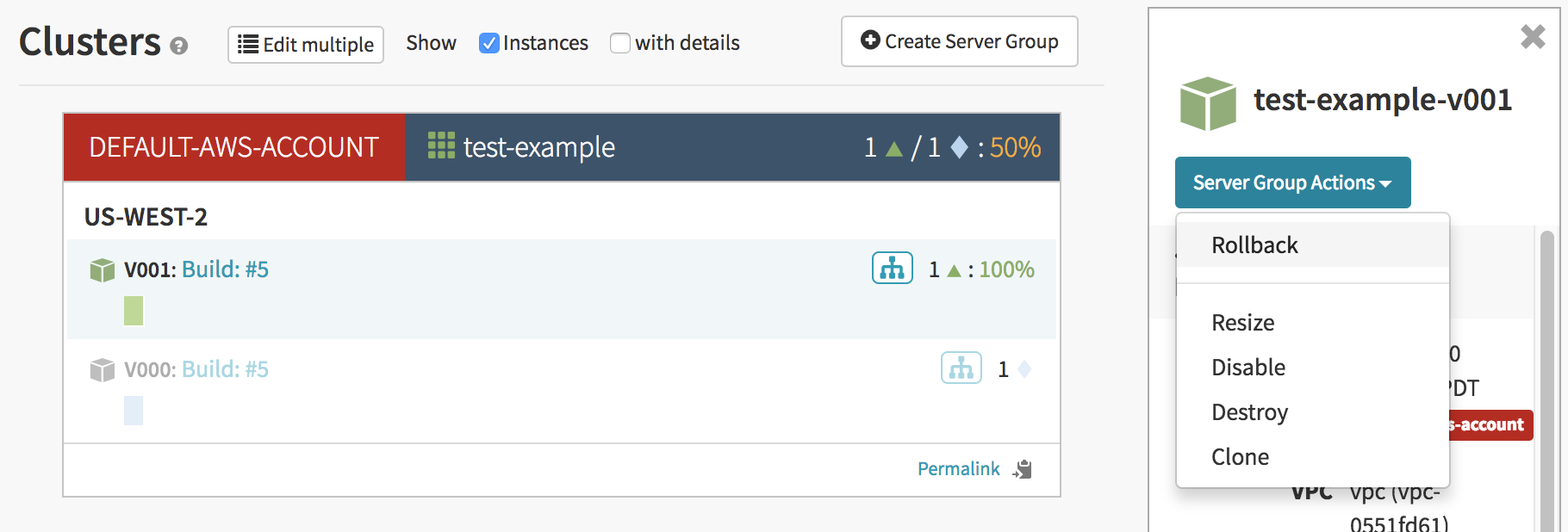Choose Resize in the actions menu

[x=1242, y=323]
